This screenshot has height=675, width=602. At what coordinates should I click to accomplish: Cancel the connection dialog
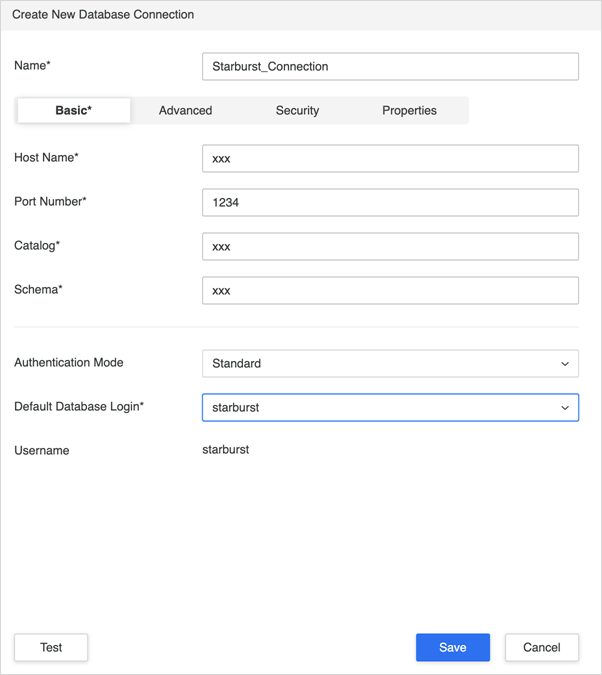(542, 647)
